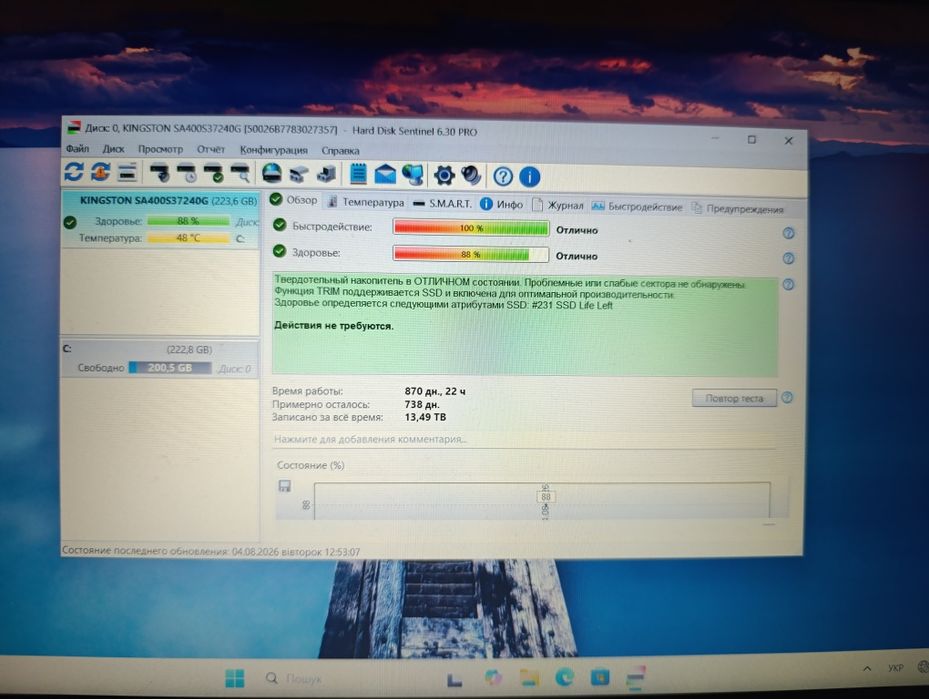Switch to the Температура tab
929x699 pixels.
(366, 202)
